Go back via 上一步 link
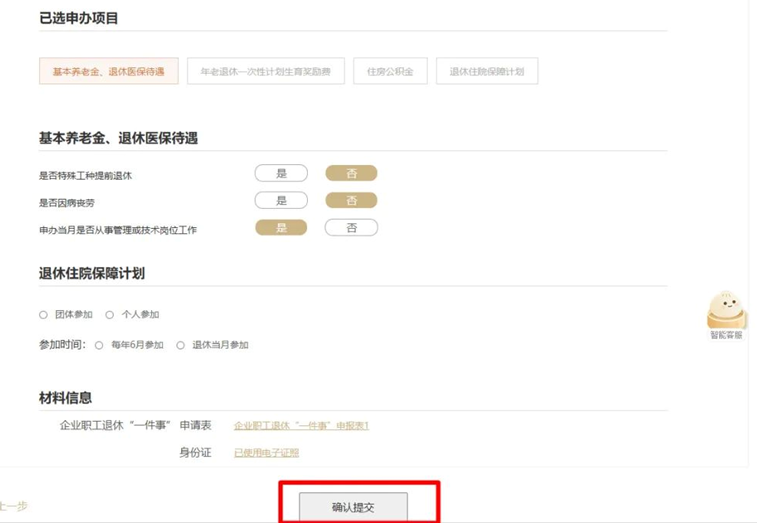The image size is (757, 524). coord(12,506)
